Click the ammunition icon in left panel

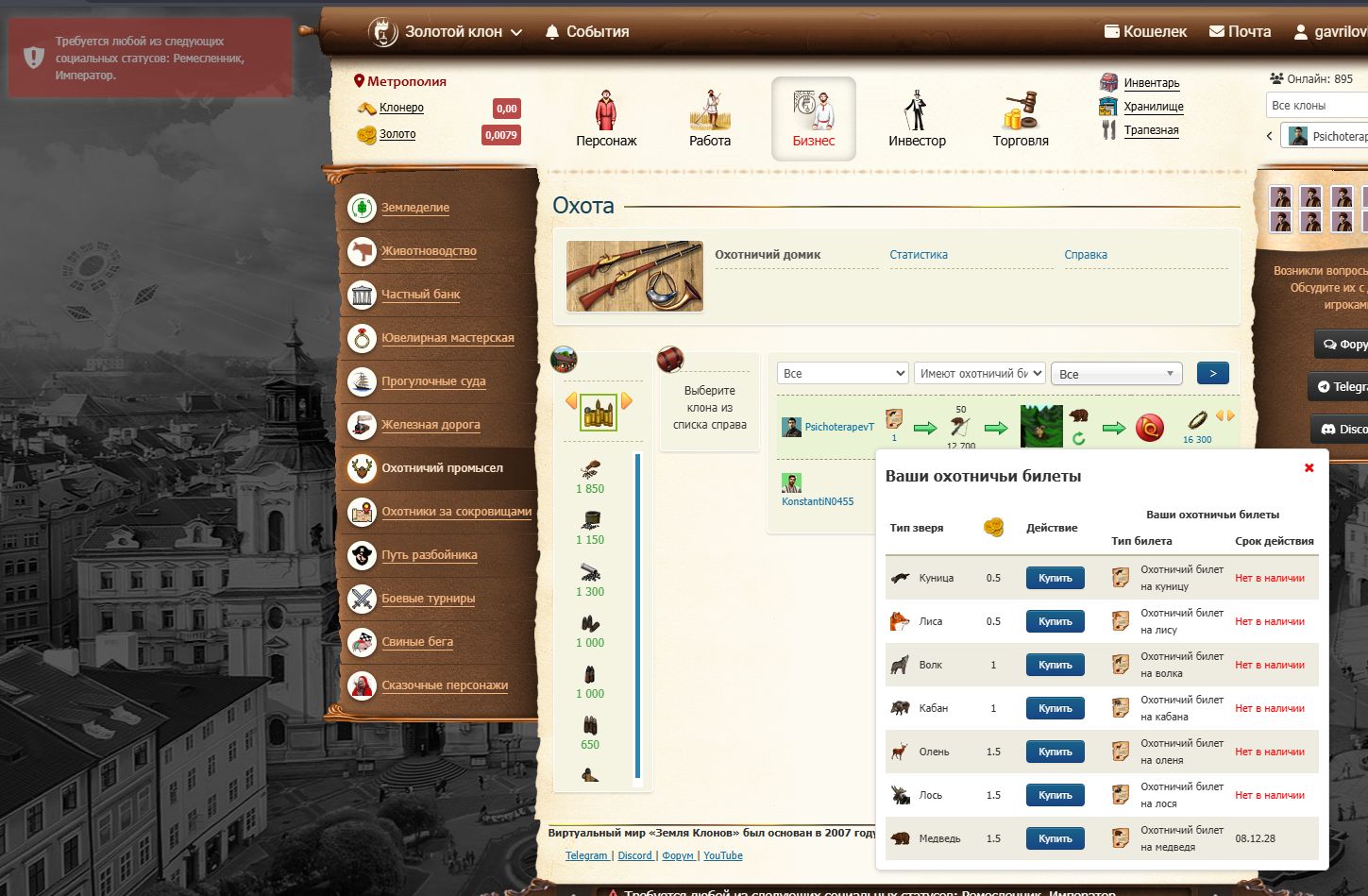tap(598, 413)
